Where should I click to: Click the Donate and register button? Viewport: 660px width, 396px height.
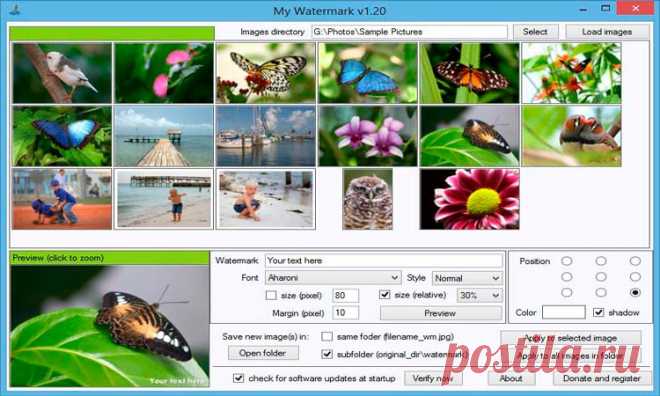tap(602, 378)
